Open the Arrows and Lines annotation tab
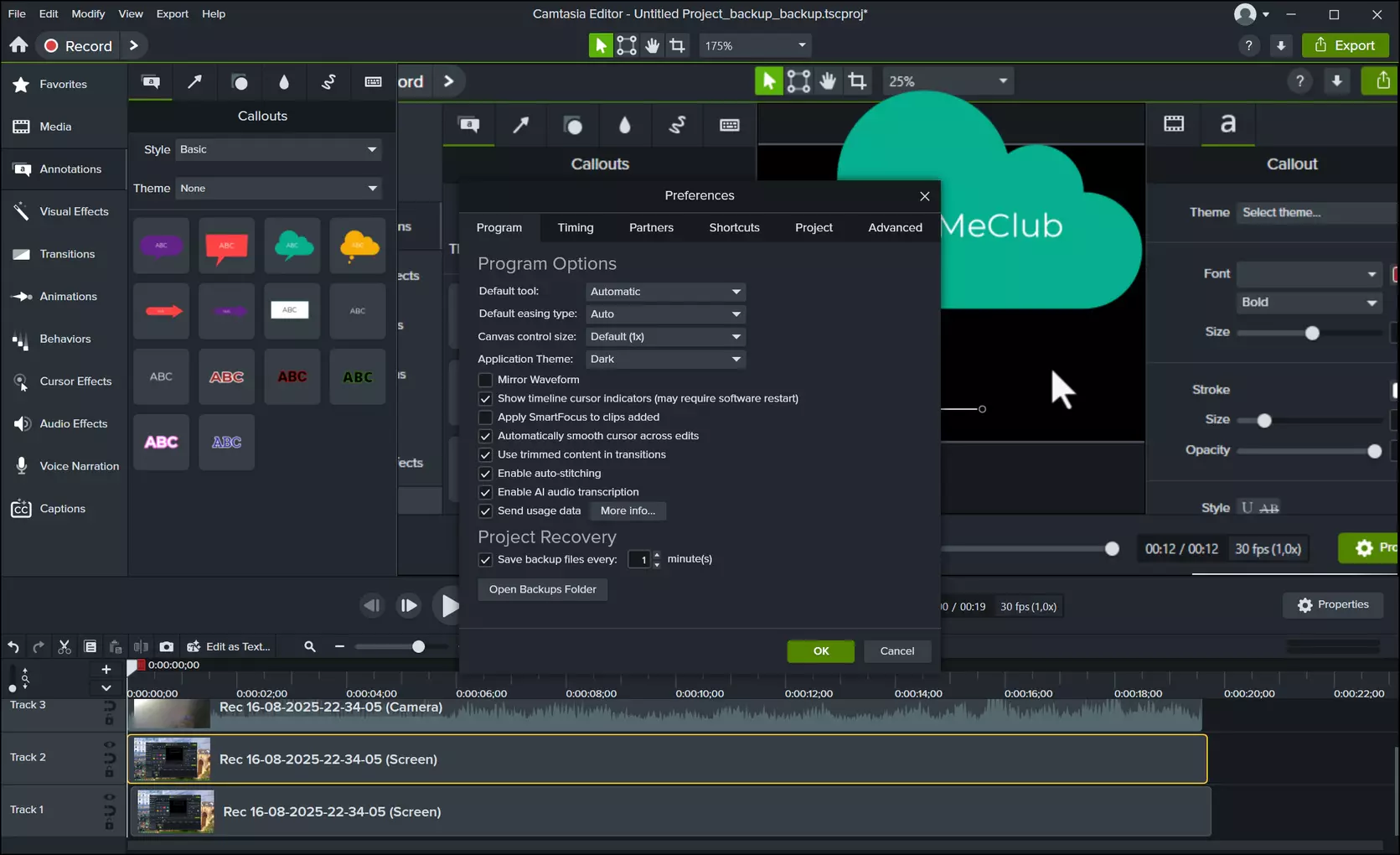The width and height of the screenshot is (1400, 855). coord(194,81)
